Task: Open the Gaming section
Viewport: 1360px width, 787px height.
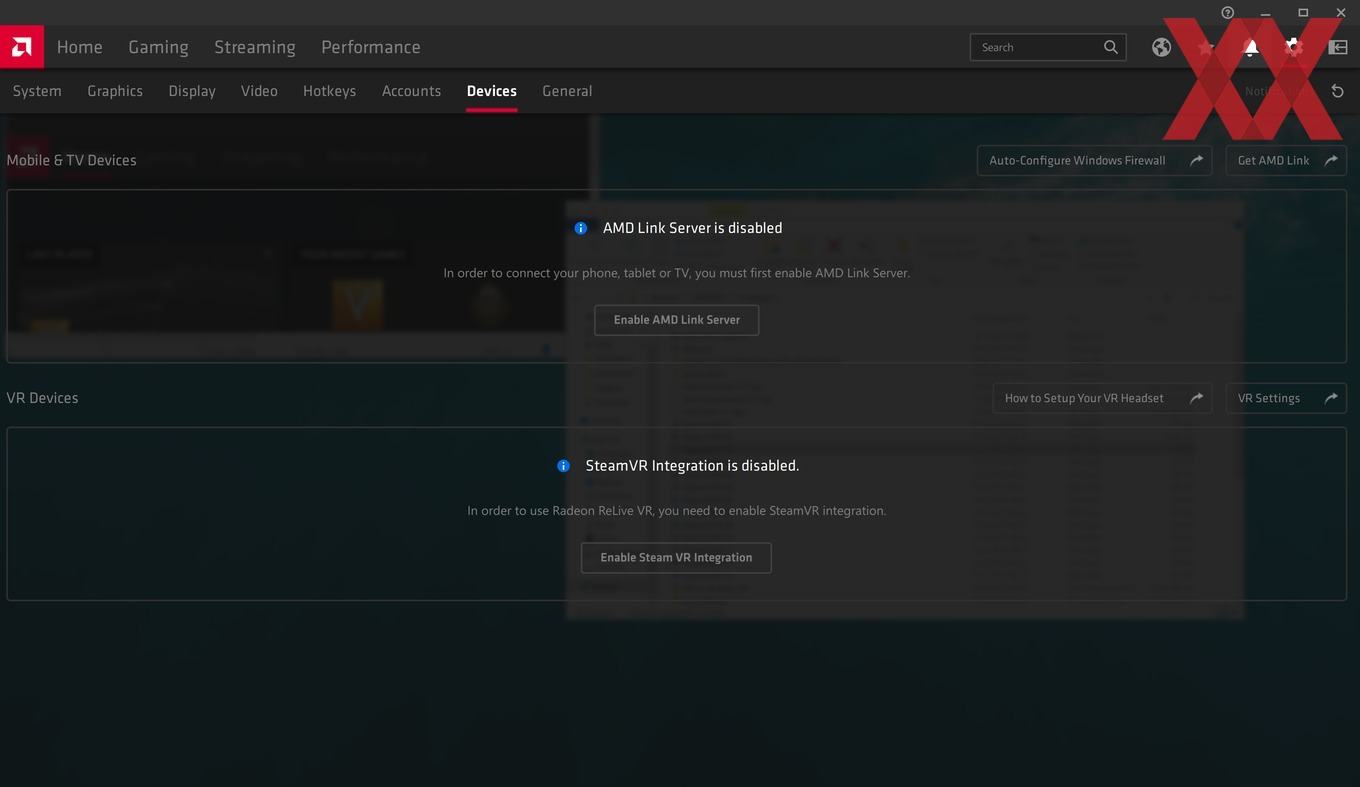Action: [158, 47]
